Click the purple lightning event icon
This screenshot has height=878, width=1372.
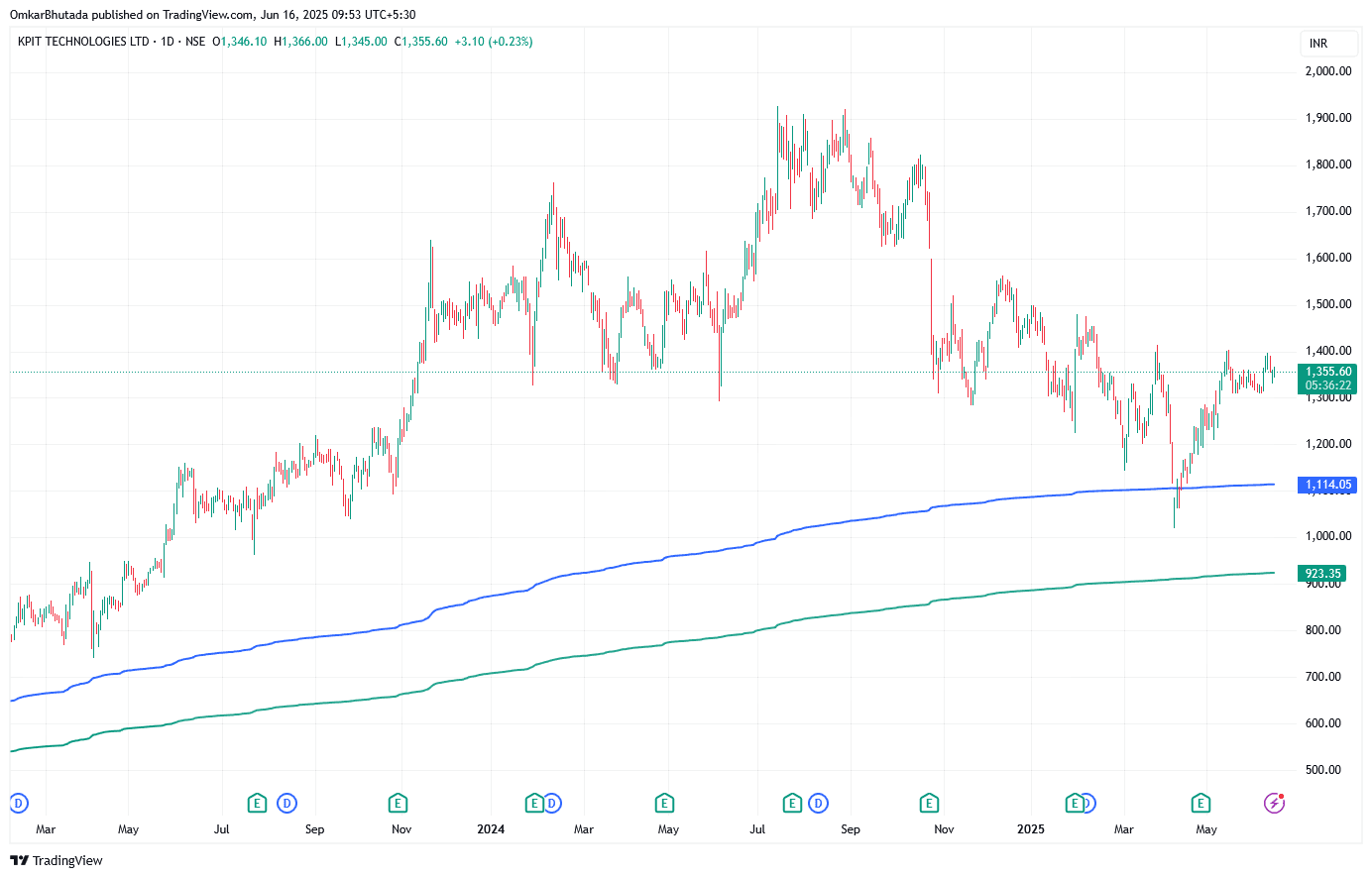tap(1274, 803)
